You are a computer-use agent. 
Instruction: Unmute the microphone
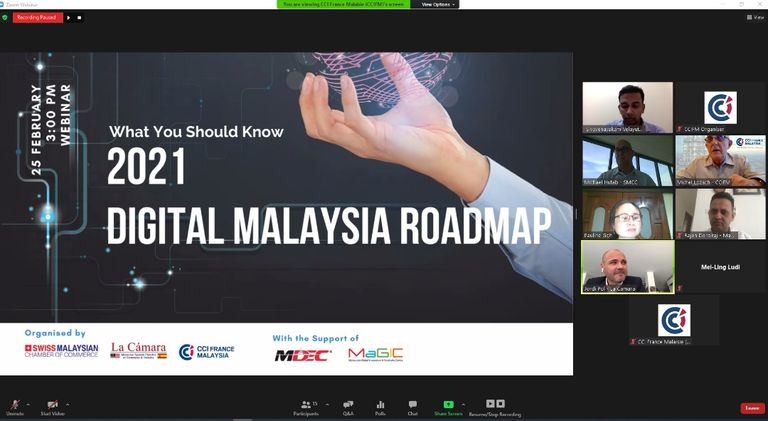14,405
